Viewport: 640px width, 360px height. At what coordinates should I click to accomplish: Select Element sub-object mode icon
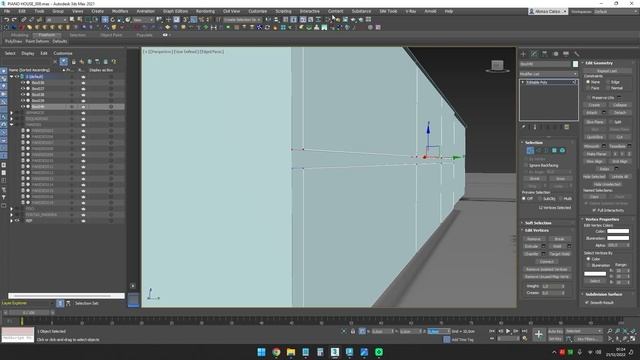tap(562, 151)
